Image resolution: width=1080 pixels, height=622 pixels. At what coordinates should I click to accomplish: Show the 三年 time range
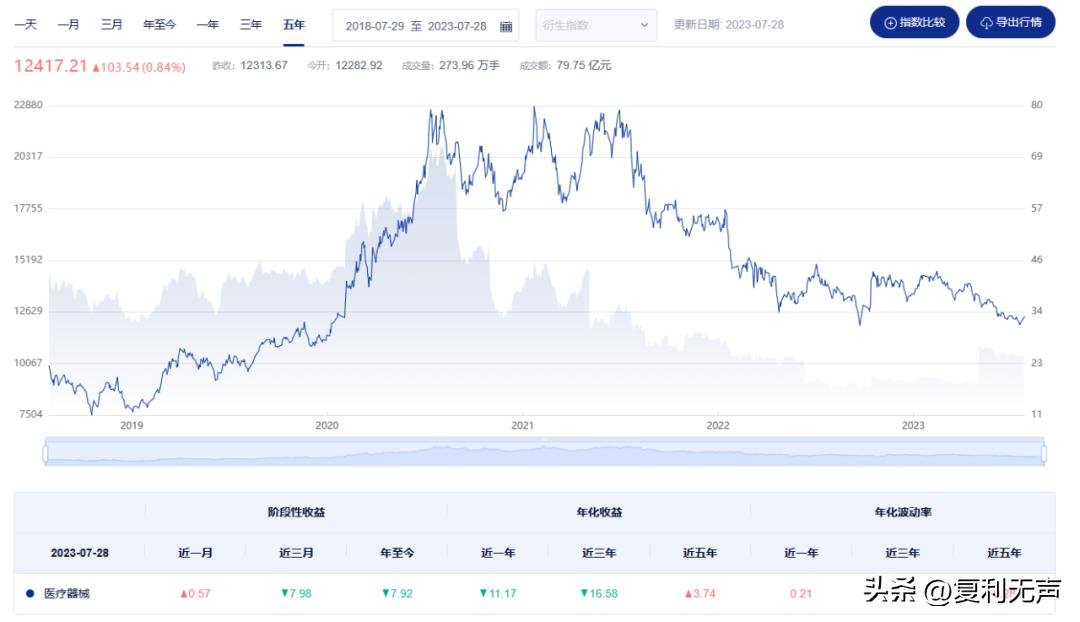[250, 24]
